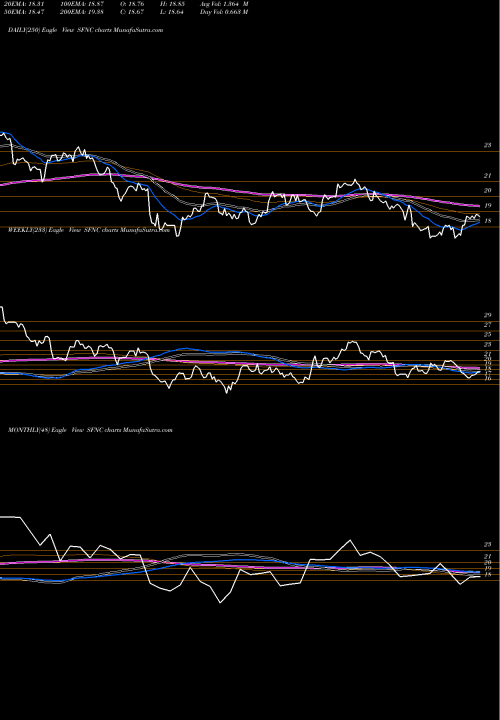500x720 pixels.
Task: Click the 25 price label on weekly chart
Action: coord(487,335)
